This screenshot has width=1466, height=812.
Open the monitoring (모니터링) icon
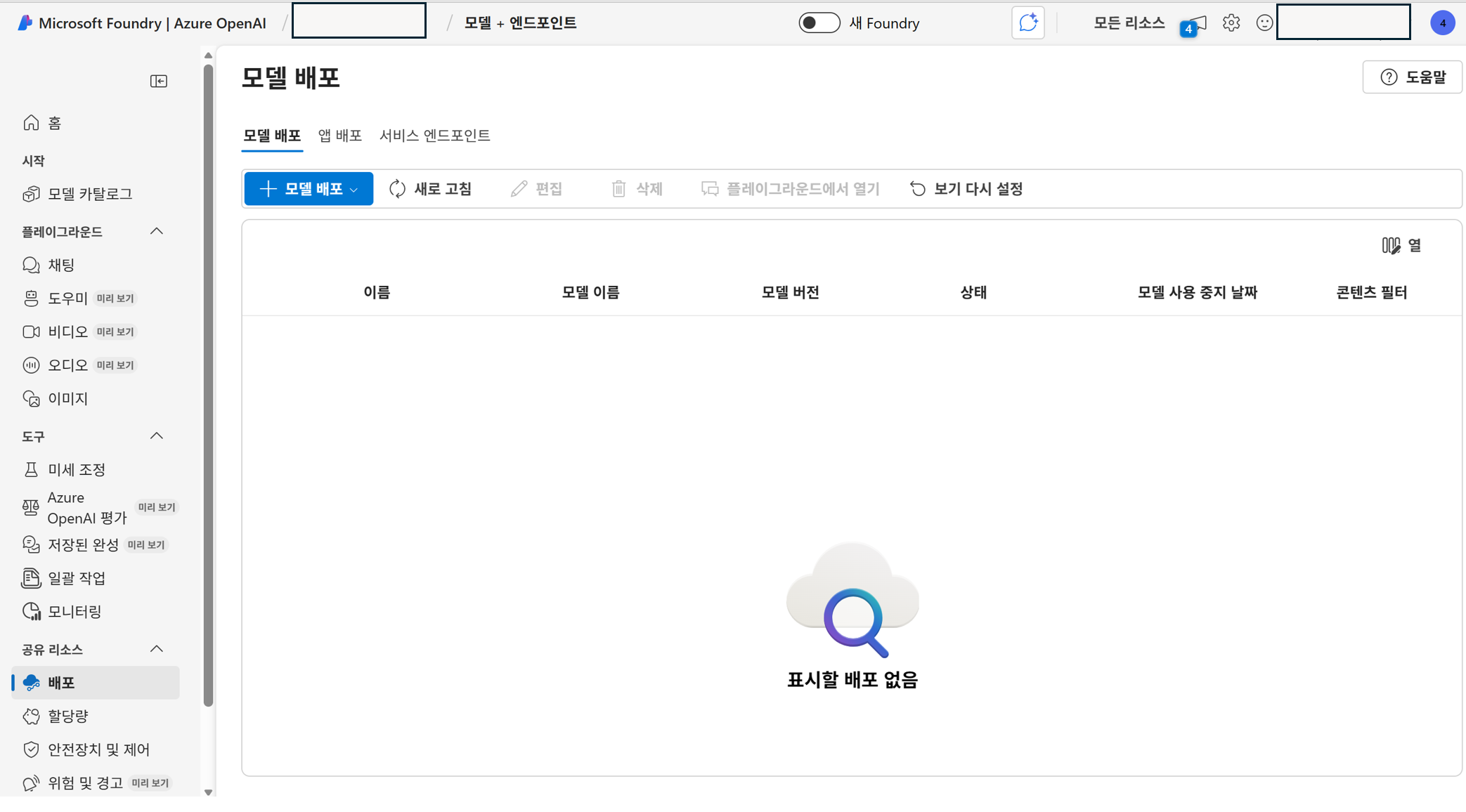click(31, 612)
